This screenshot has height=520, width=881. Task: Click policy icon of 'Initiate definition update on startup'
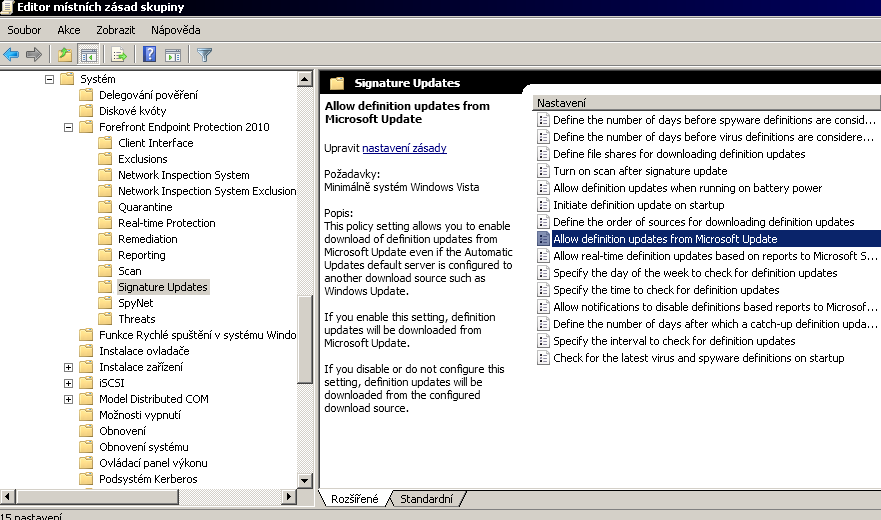(x=543, y=205)
